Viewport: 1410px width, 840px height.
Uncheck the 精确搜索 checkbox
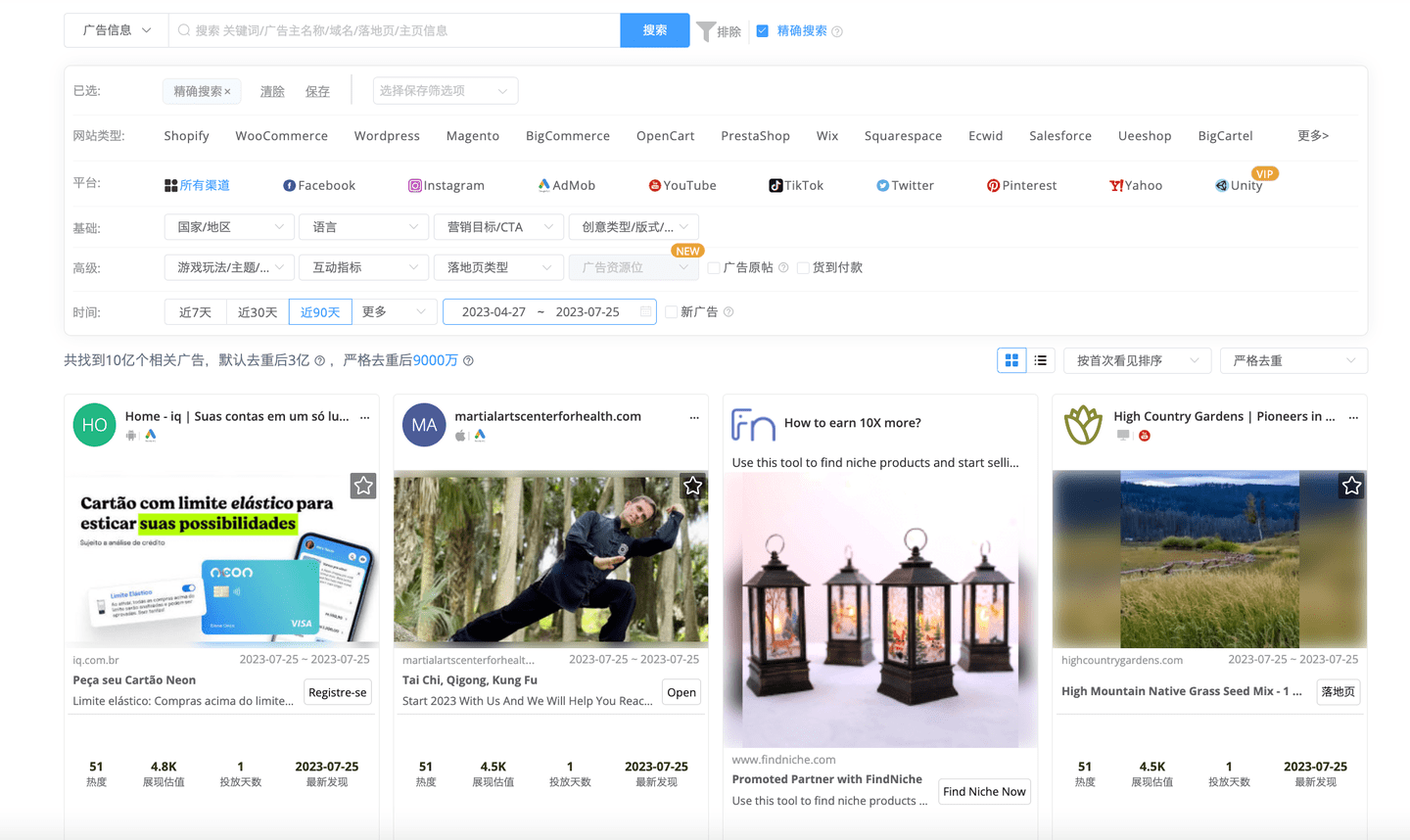click(x=763, y=31)
